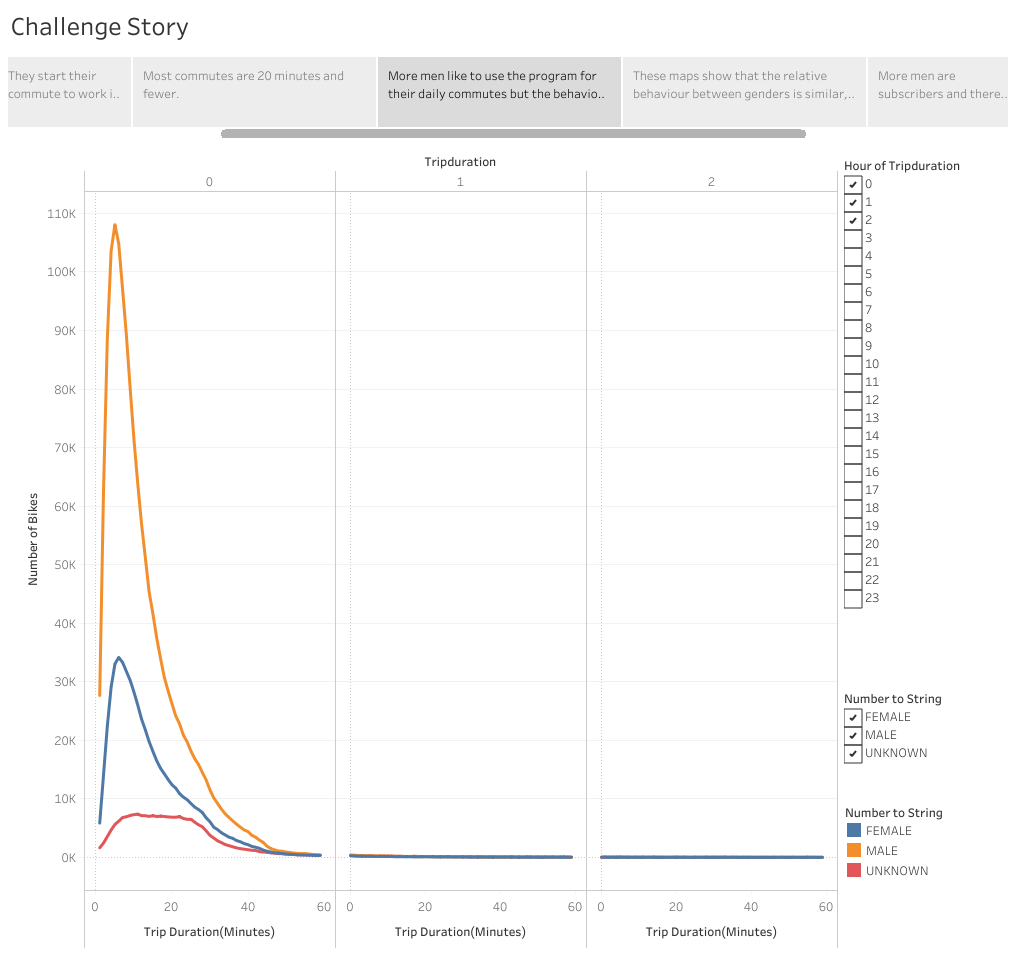The image size is (1015, 963).
Task: Click the Tripduration column header labeled 1
Action: [x=461, y=181]
